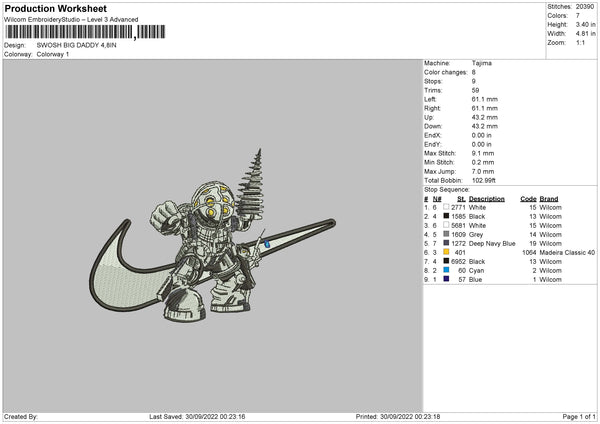Click 'Wilcom EmbroideryStudio – Level 3 Advanced' text
600x424 pixels.
pos(71,19)
